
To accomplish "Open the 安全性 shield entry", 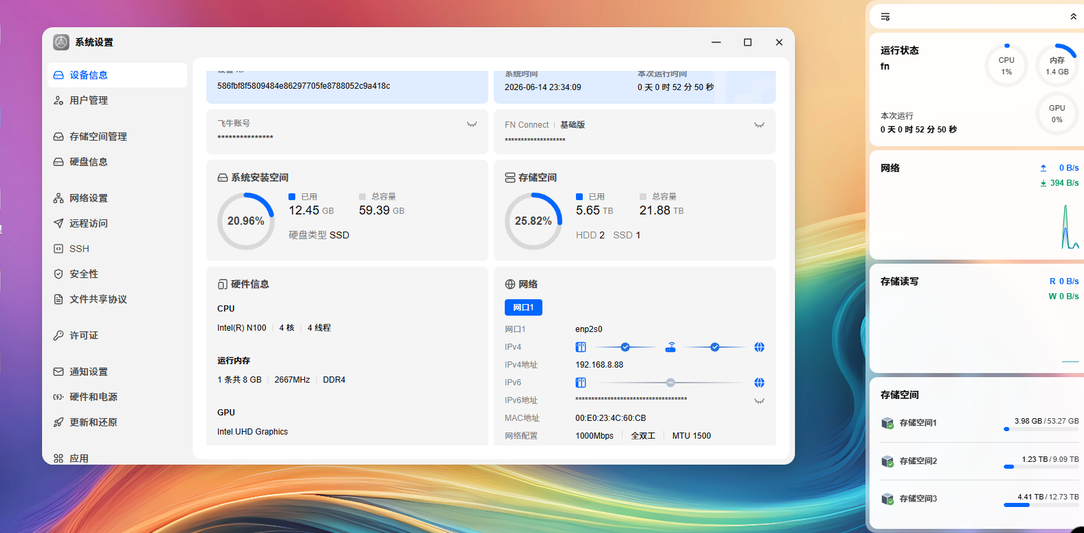I will tap(116, 274).
